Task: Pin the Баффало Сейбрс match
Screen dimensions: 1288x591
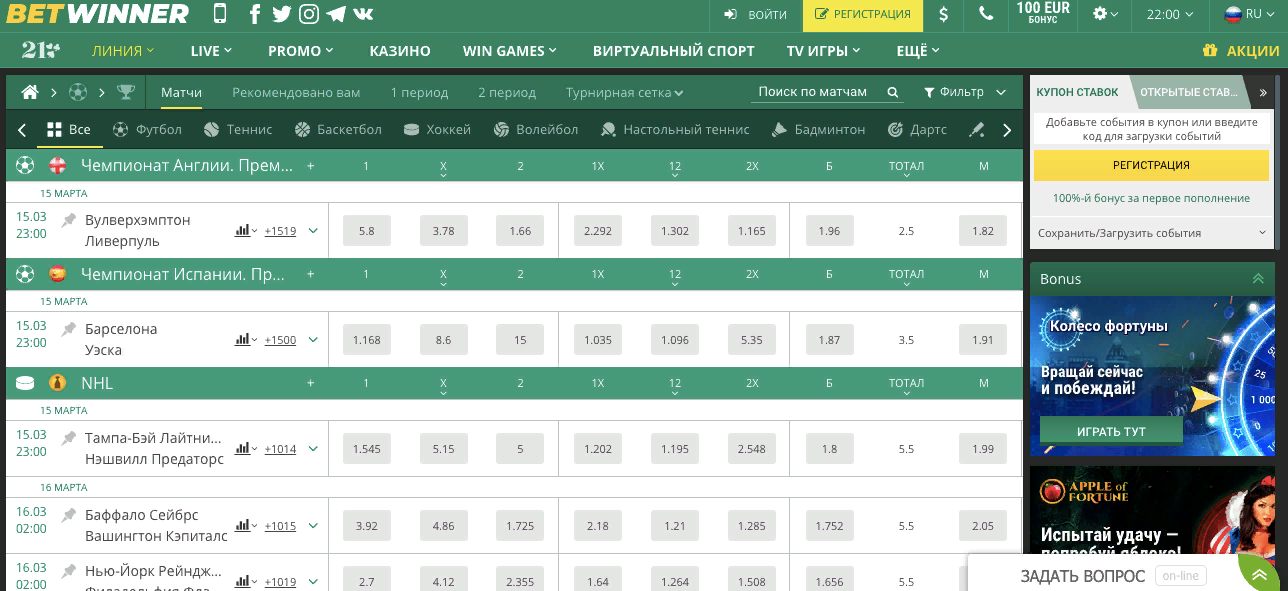Action: [68, 514]
